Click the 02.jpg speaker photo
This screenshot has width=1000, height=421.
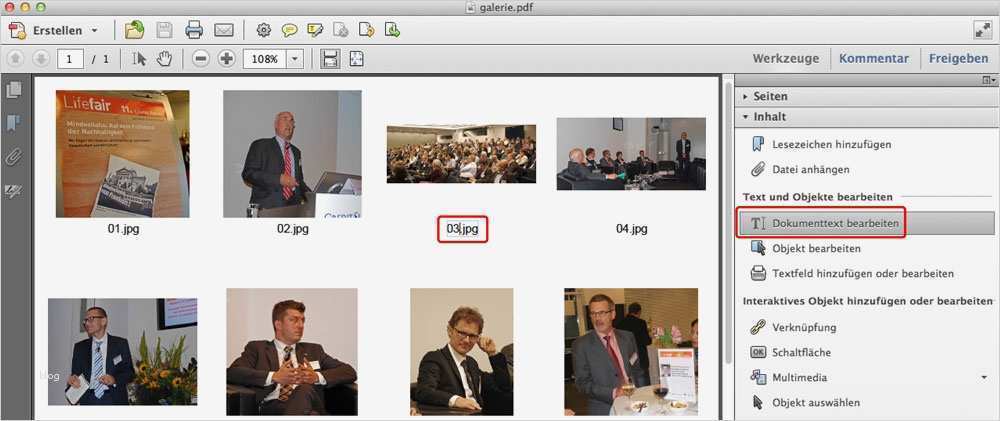[x=292, y=154]
